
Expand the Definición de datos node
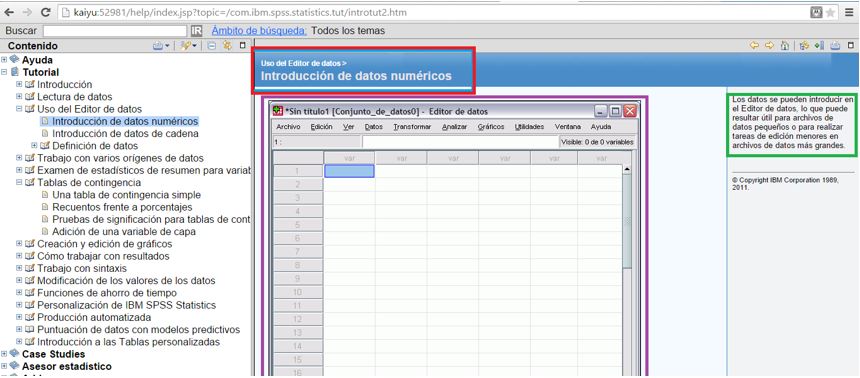(35, 145)
